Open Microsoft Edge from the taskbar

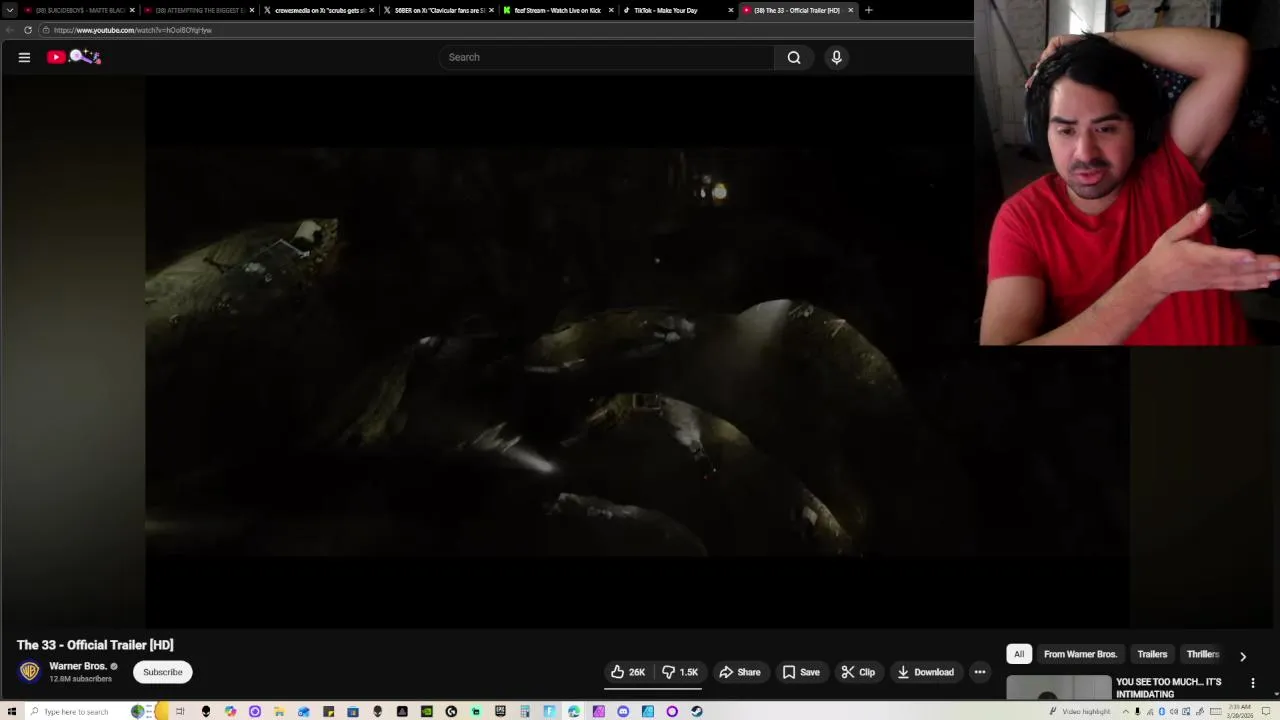(574, 711)
